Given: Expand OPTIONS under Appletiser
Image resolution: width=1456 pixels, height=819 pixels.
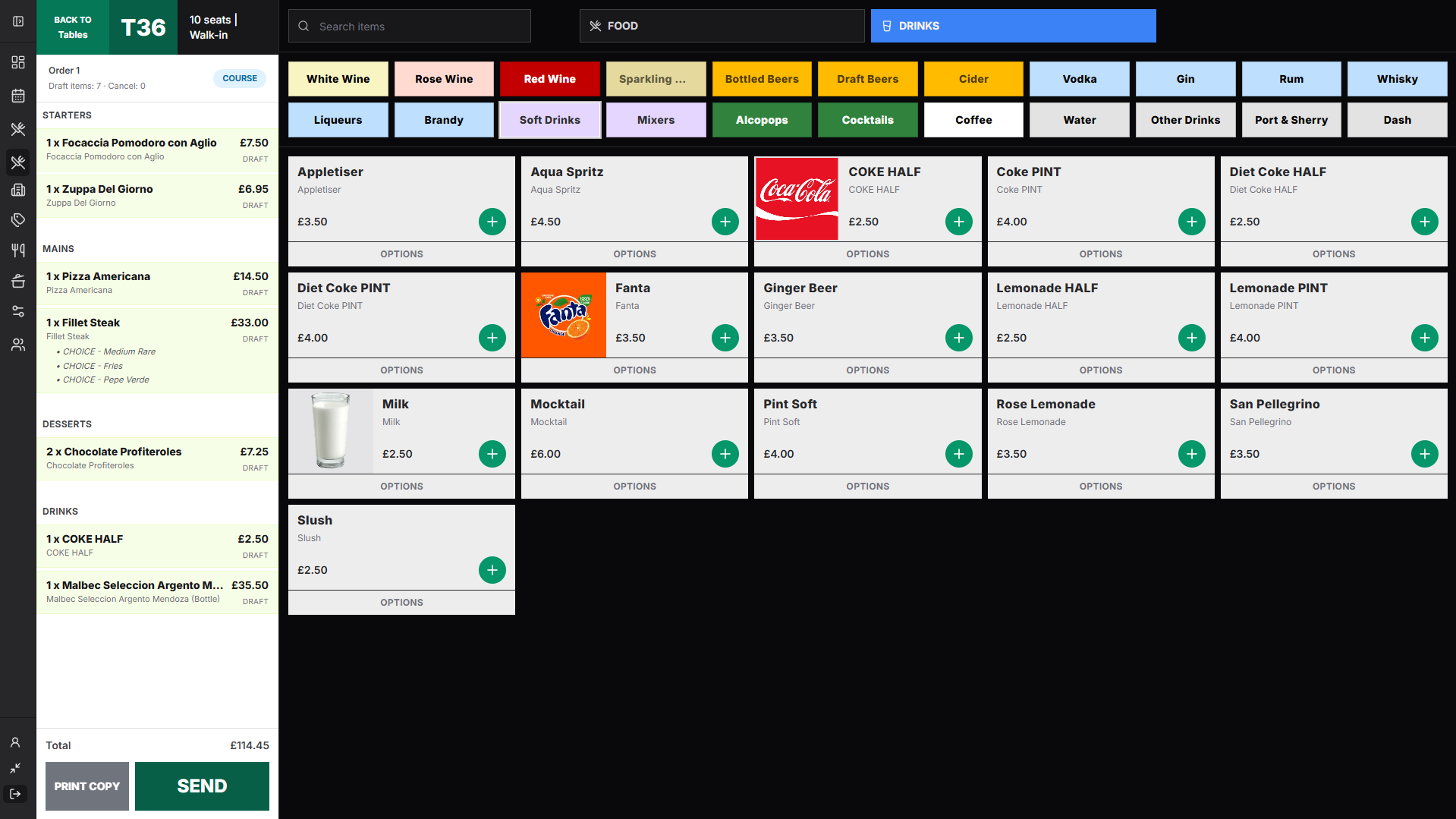Looking at the screenshot, I should (x=401, y=254).
